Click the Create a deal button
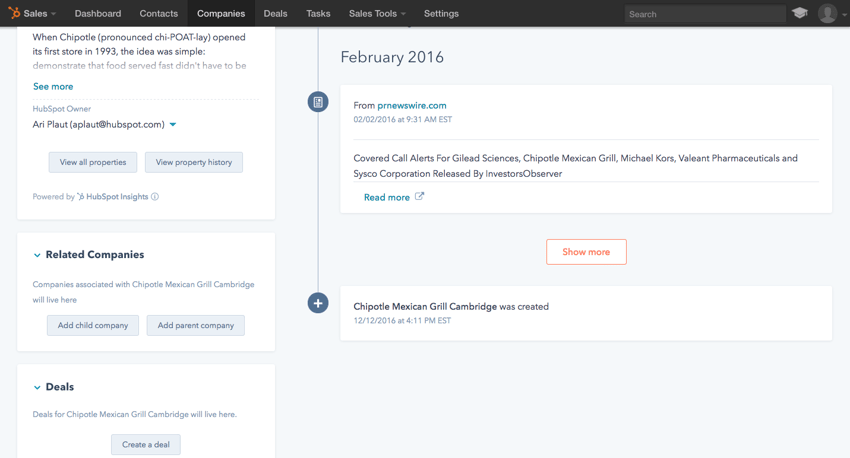The image size is (850, 458). click(146, 444)
